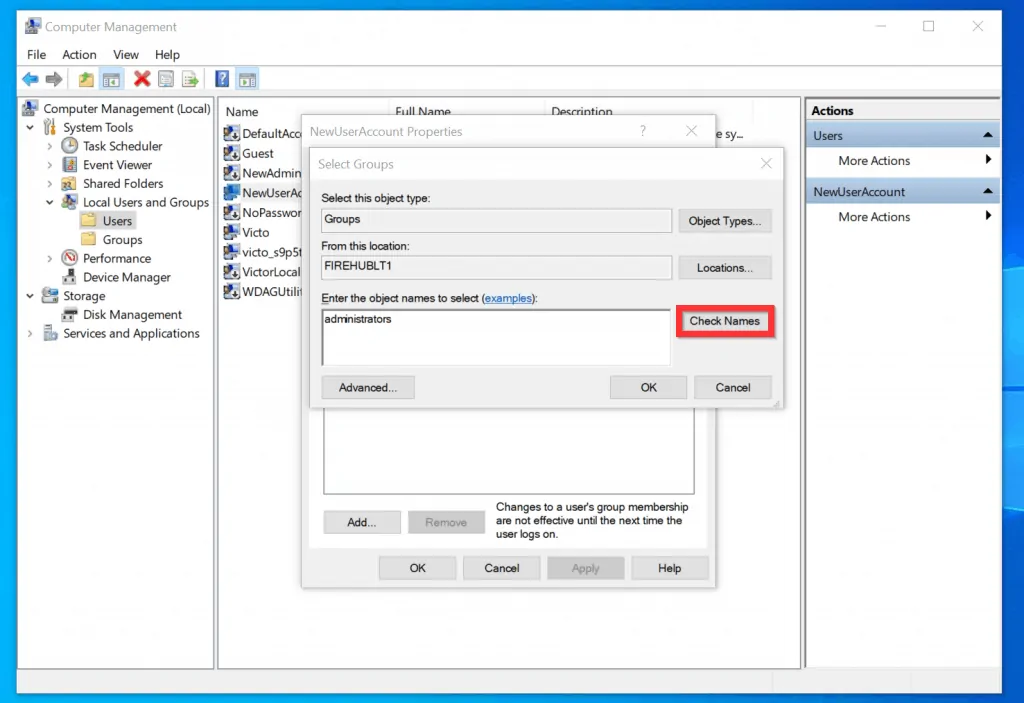
Task: Collapse the Users section in Actions pane
Action: click(x=987, y=133)
